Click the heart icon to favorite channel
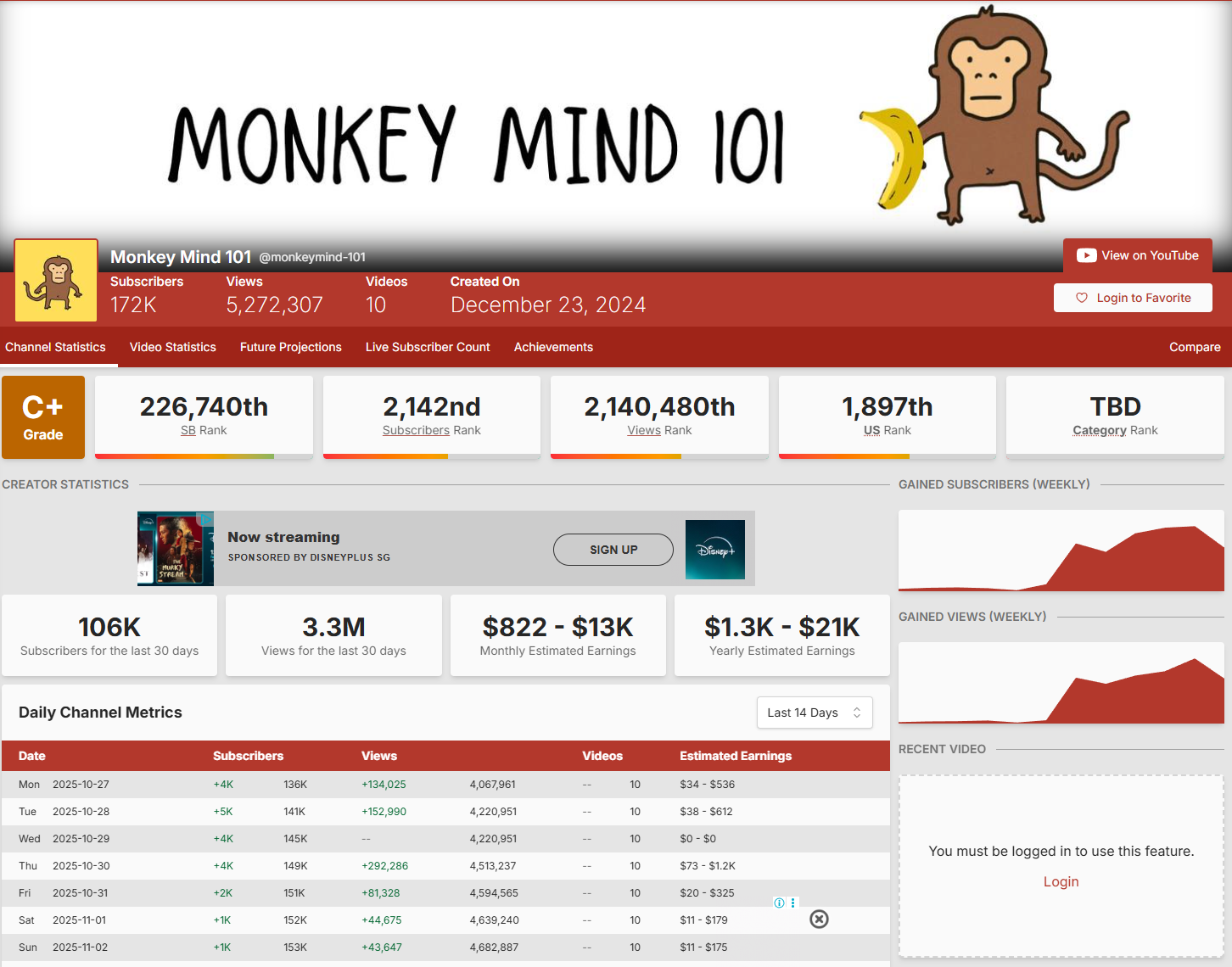Image resolution: width=1232 pixels, height=967 pixels. [x=1082, y=298]
